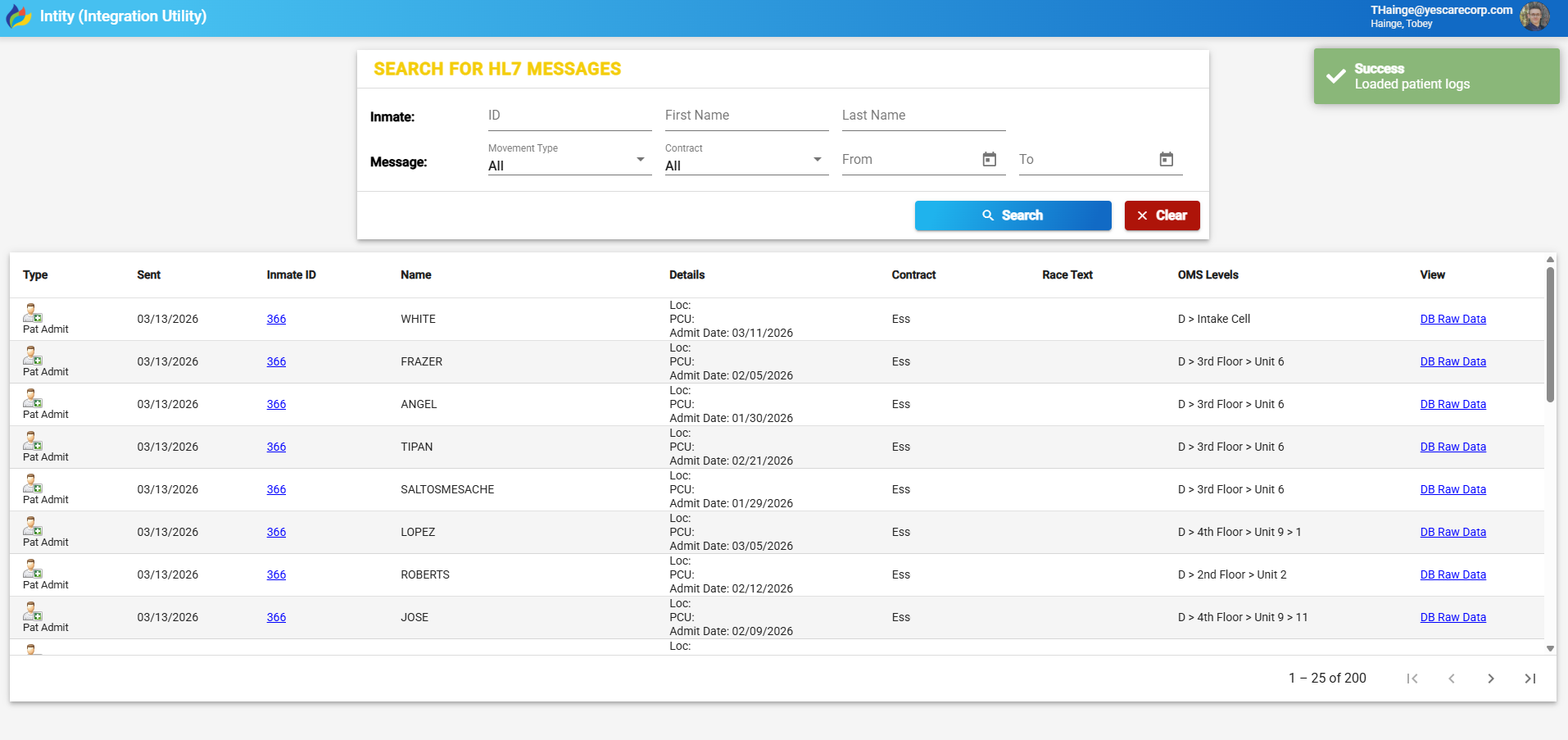Jump to the first results page
This screenshot has width=1568, height=740.
(x=1412, y=679)
